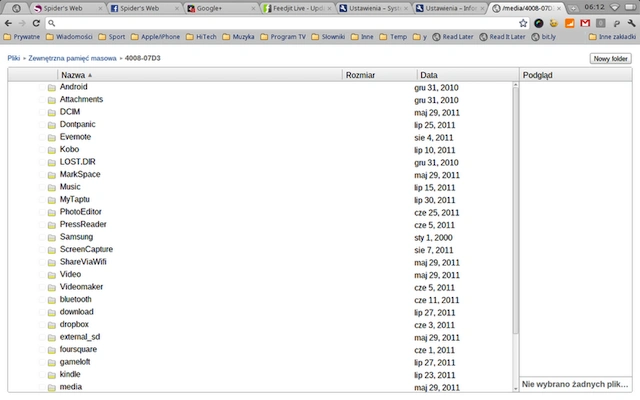
Task: Expand the Prywatne bookmarks folder
Action: (22, 37)
